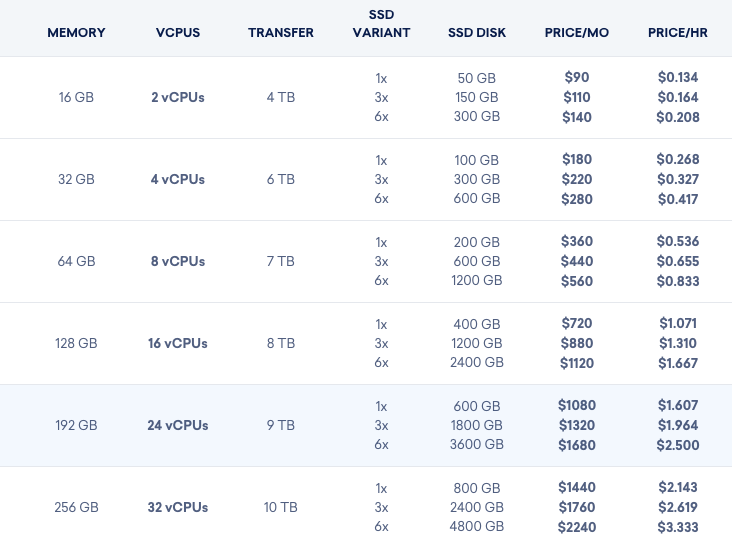
Task: Select the 4 vCPUs plan row
Action: 366,179
